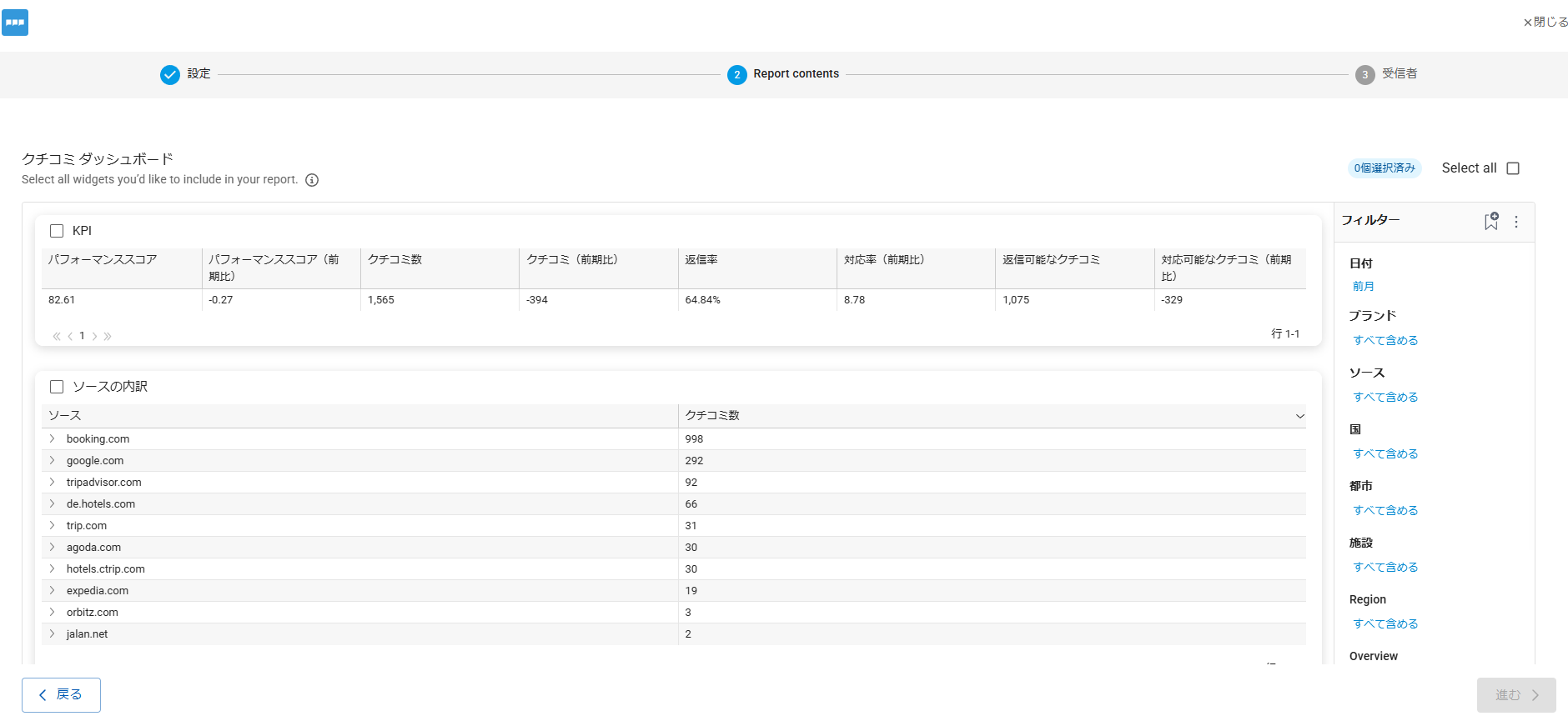Expand jalan.net source row
Image resolution: width=1568 pixels, height=721 pixels.
(x=52, y=633)
